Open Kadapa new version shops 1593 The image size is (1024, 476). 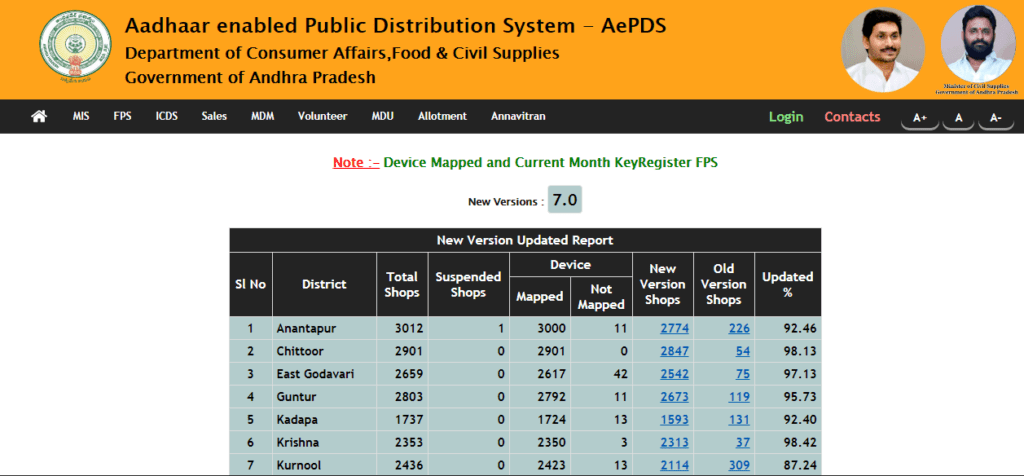[674, 420]
